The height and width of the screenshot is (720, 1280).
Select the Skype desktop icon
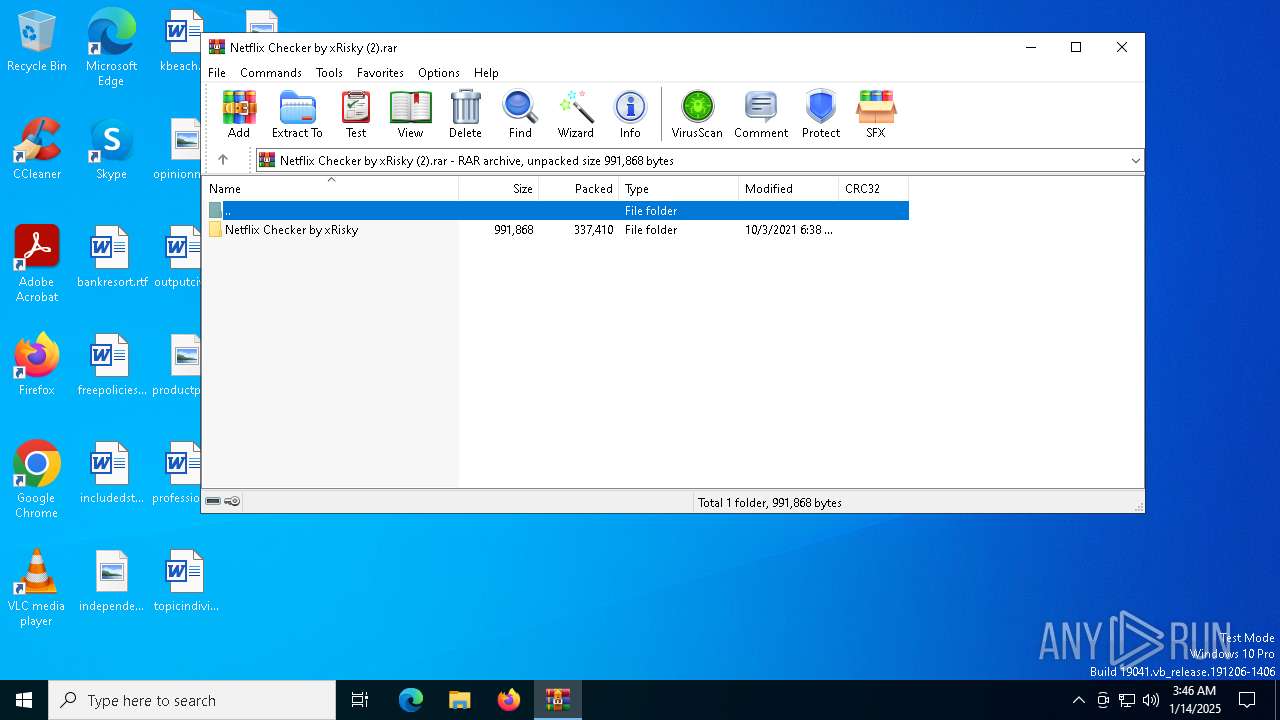(x=111, y=150)
